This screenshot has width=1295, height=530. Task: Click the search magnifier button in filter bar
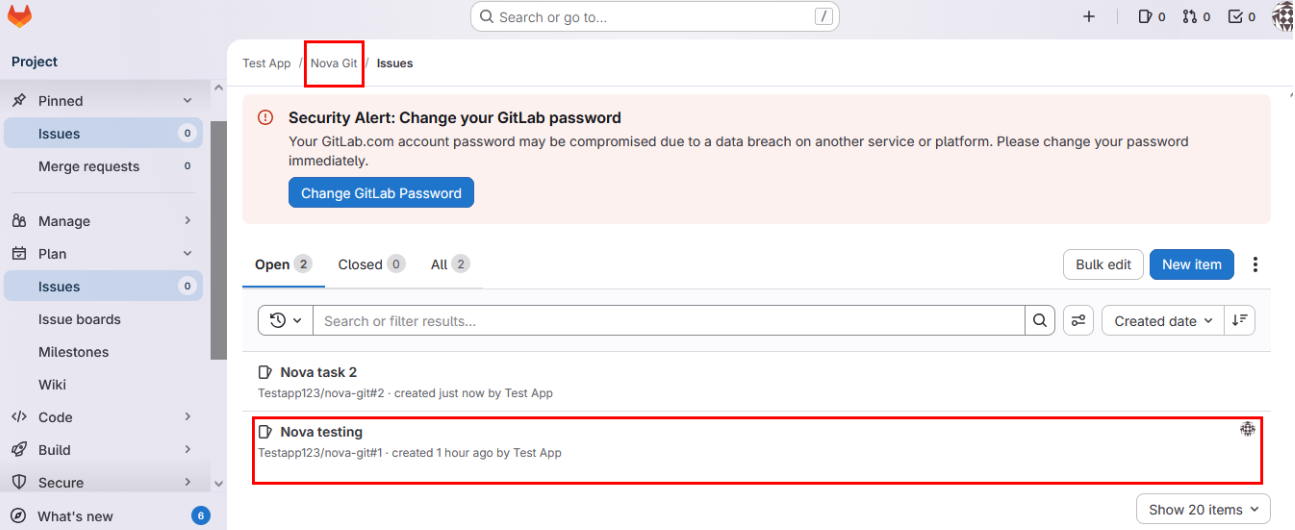[1040, 321]
